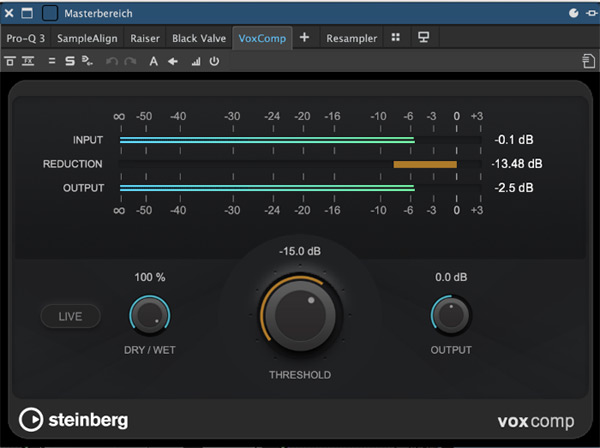The image size is (600, 448).
Task: Click the routing arrows icon after S
Action: pos(87,61)
